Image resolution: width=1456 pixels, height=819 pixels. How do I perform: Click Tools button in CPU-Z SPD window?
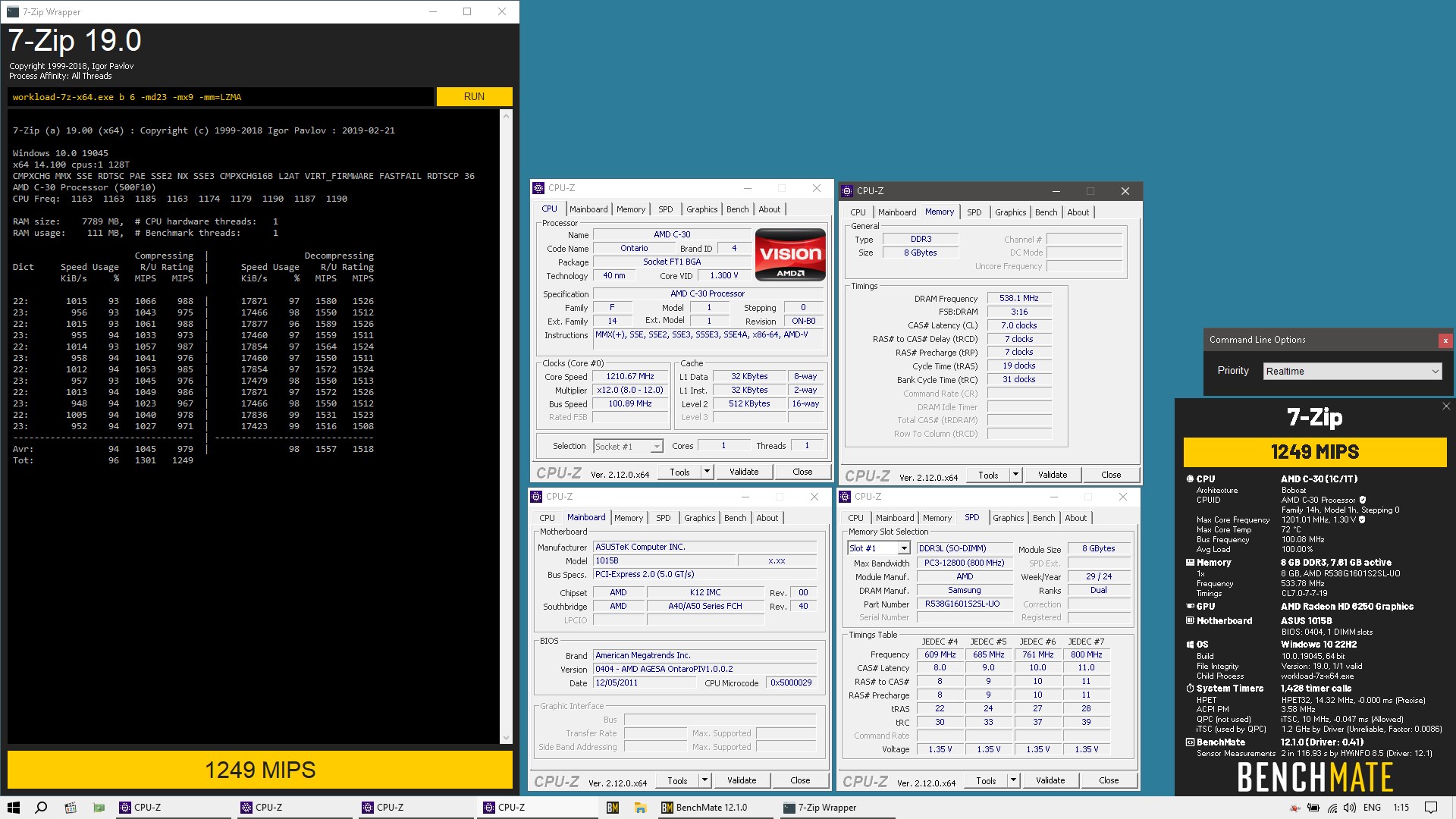pyautogui.click(x=986, y=780)
